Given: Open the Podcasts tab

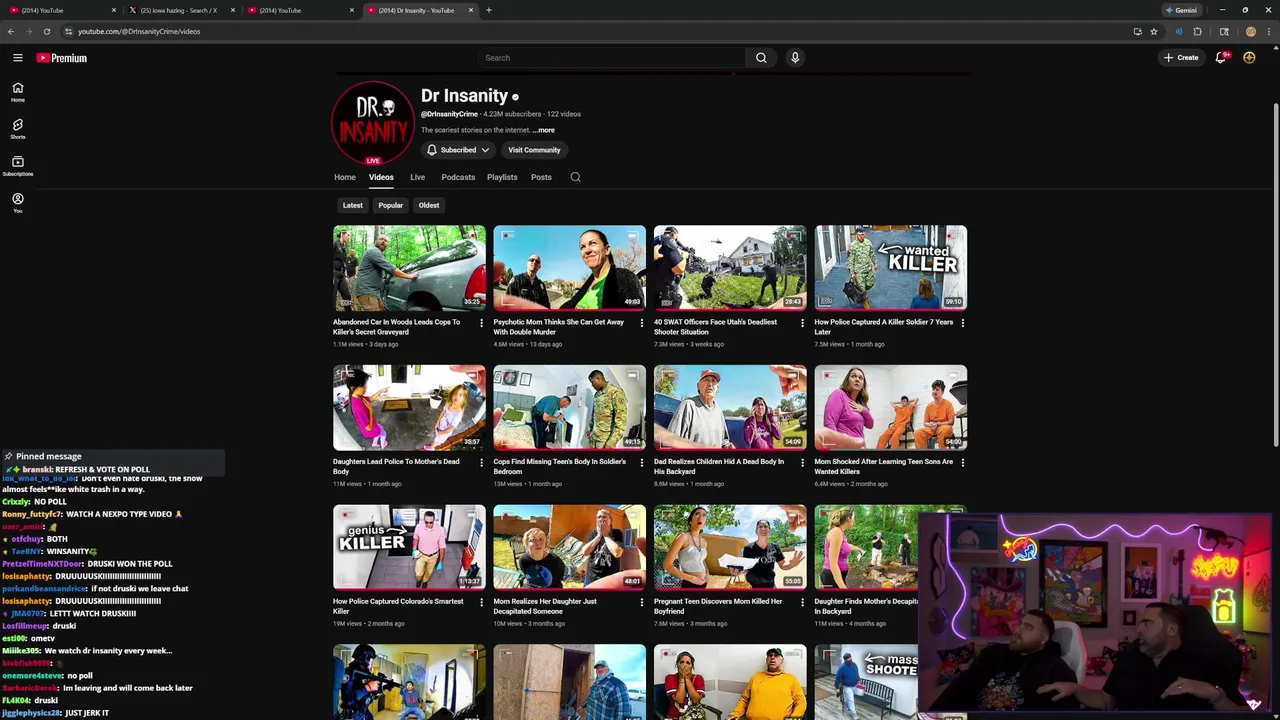Looking at the screenshot, I should pyautogui.click(x=458, y=177).
